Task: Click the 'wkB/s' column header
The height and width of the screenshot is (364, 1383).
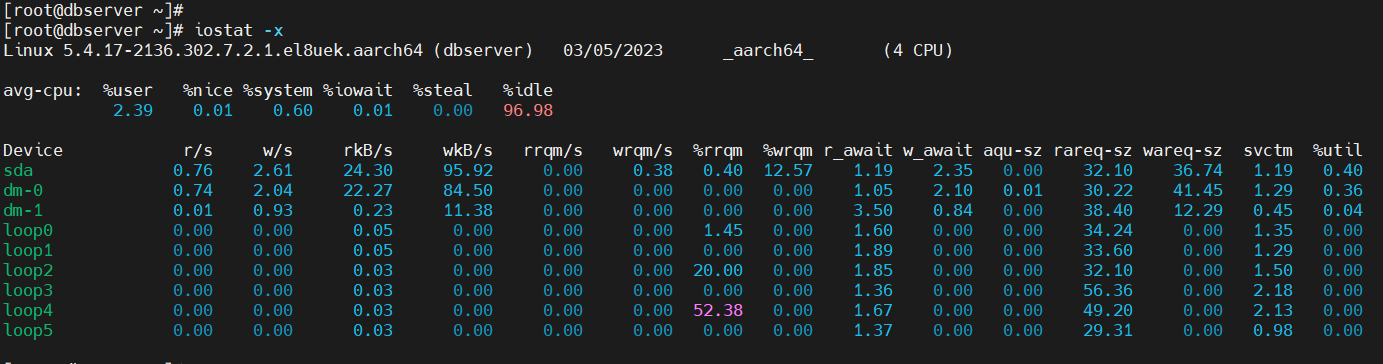Action: pyautogui.click(x=468, y=150)
